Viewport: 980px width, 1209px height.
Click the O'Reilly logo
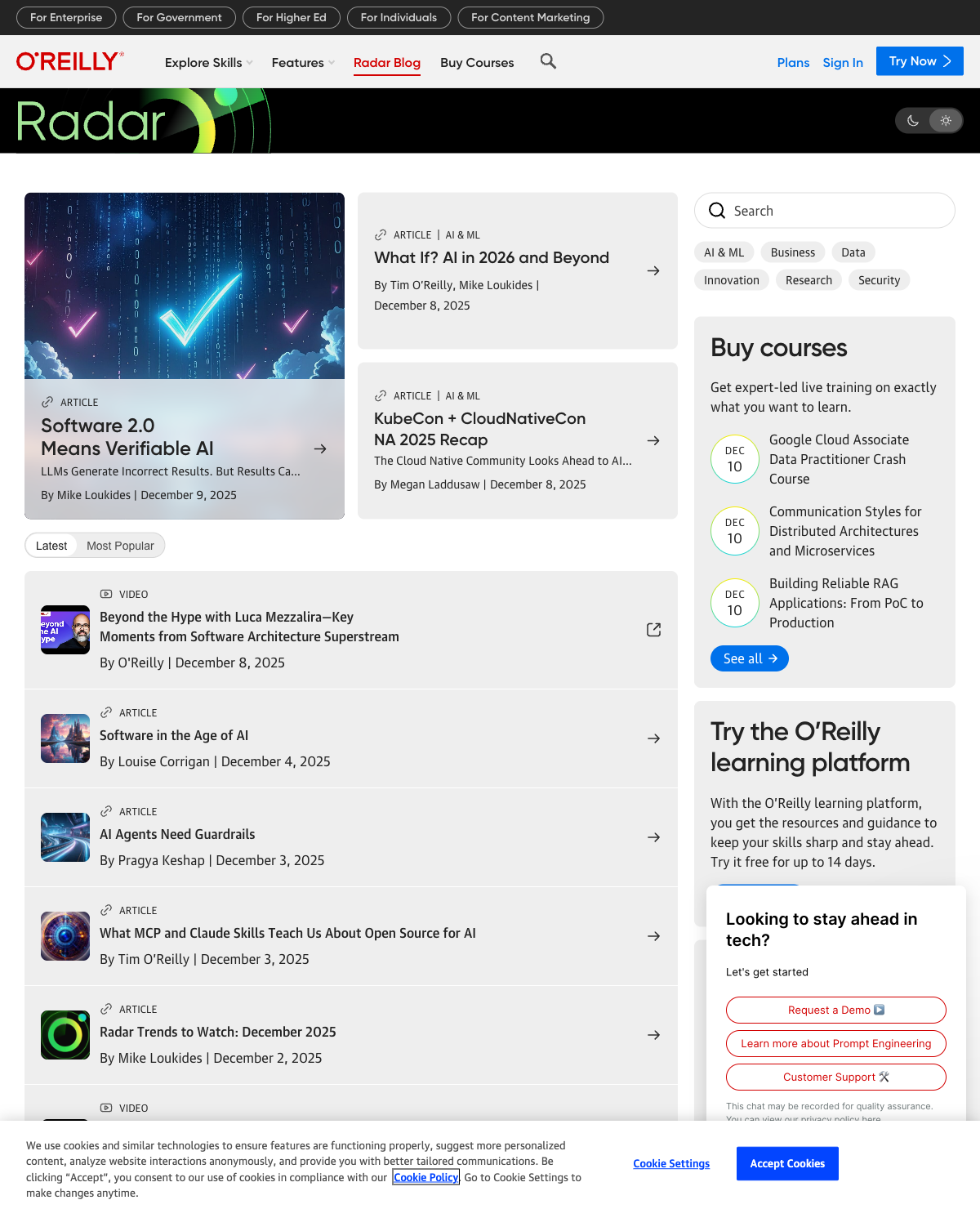tap(70, 61)
